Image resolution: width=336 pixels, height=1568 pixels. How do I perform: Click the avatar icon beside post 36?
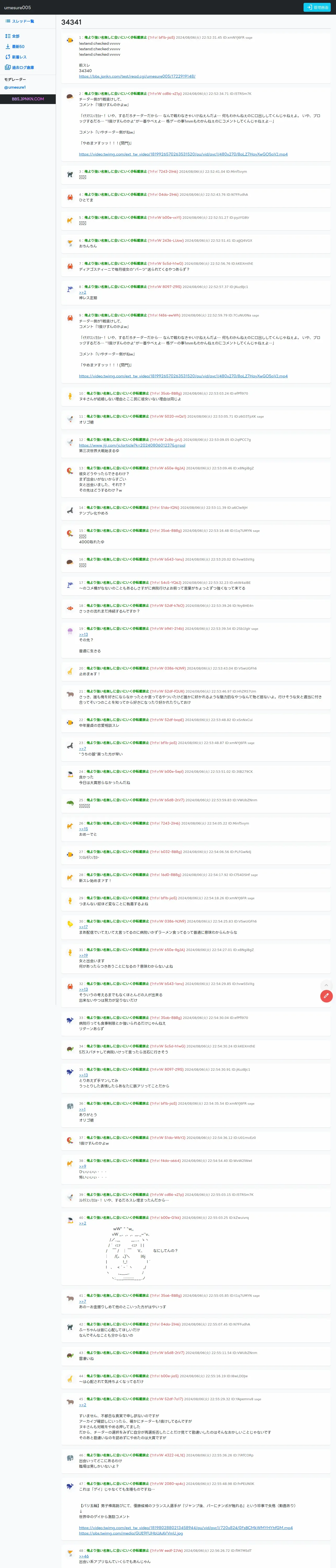pyautogui.click(x=70, y=1106)
